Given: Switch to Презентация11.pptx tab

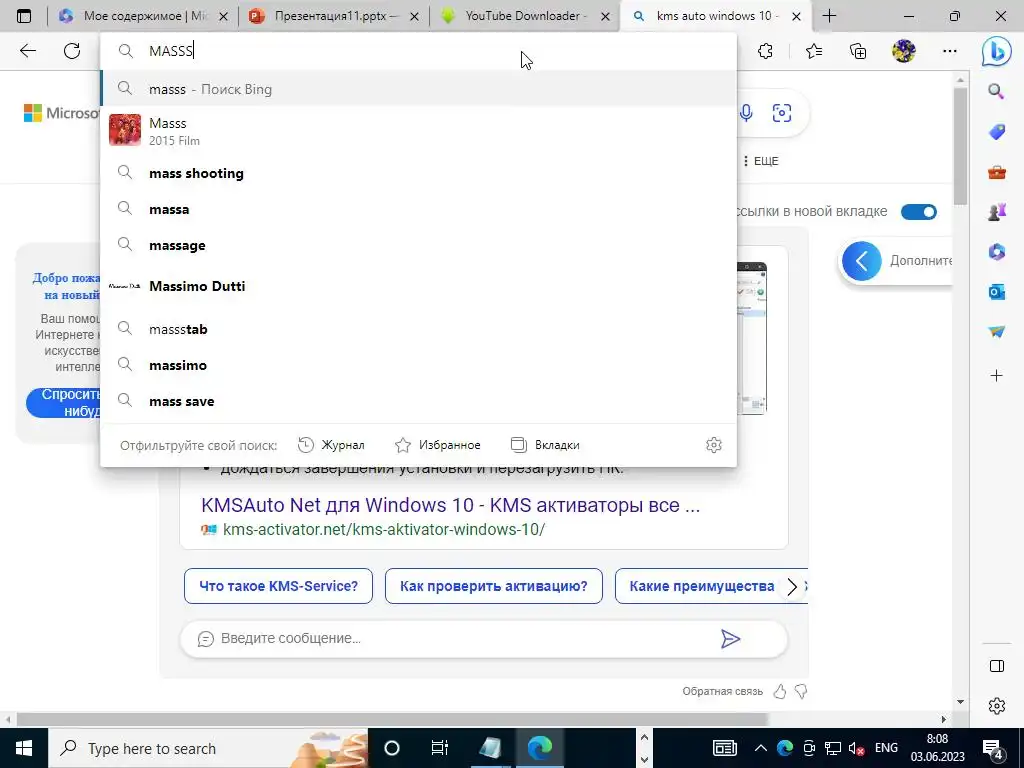Looking at the screenshot, I should point(334,16).
